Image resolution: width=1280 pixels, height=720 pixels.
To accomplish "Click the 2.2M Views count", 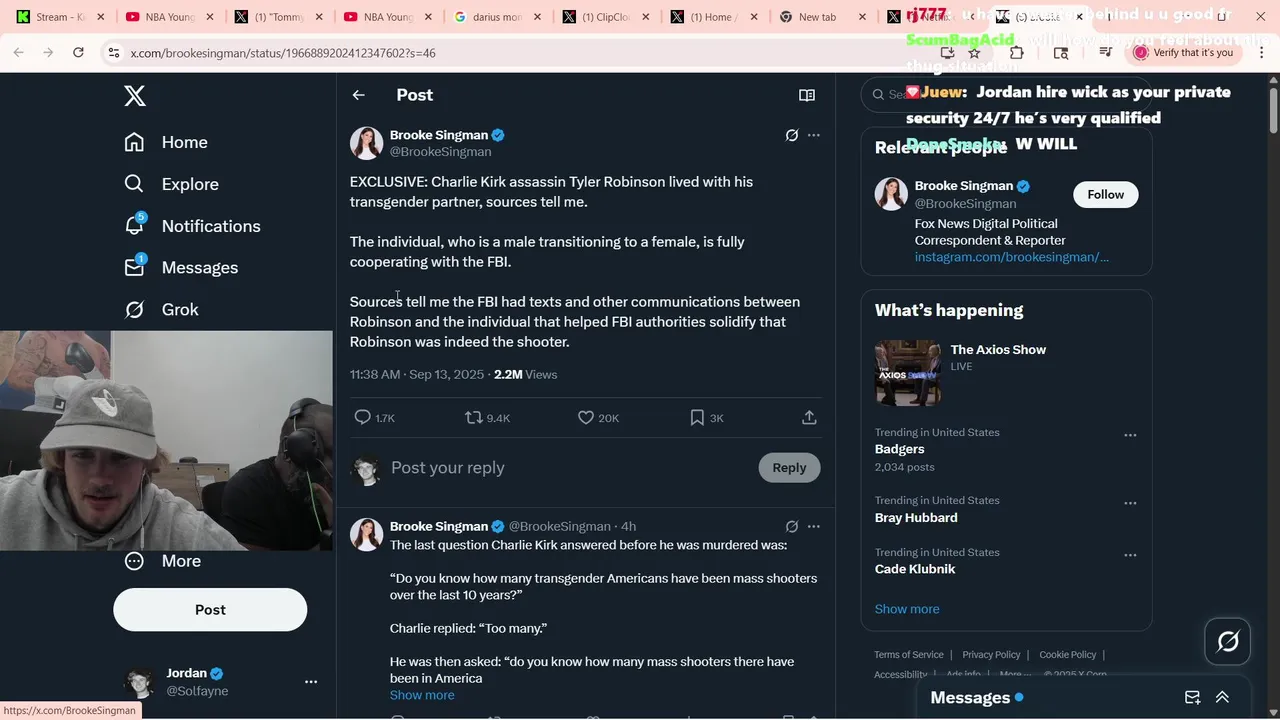I will tap(525, 374).
